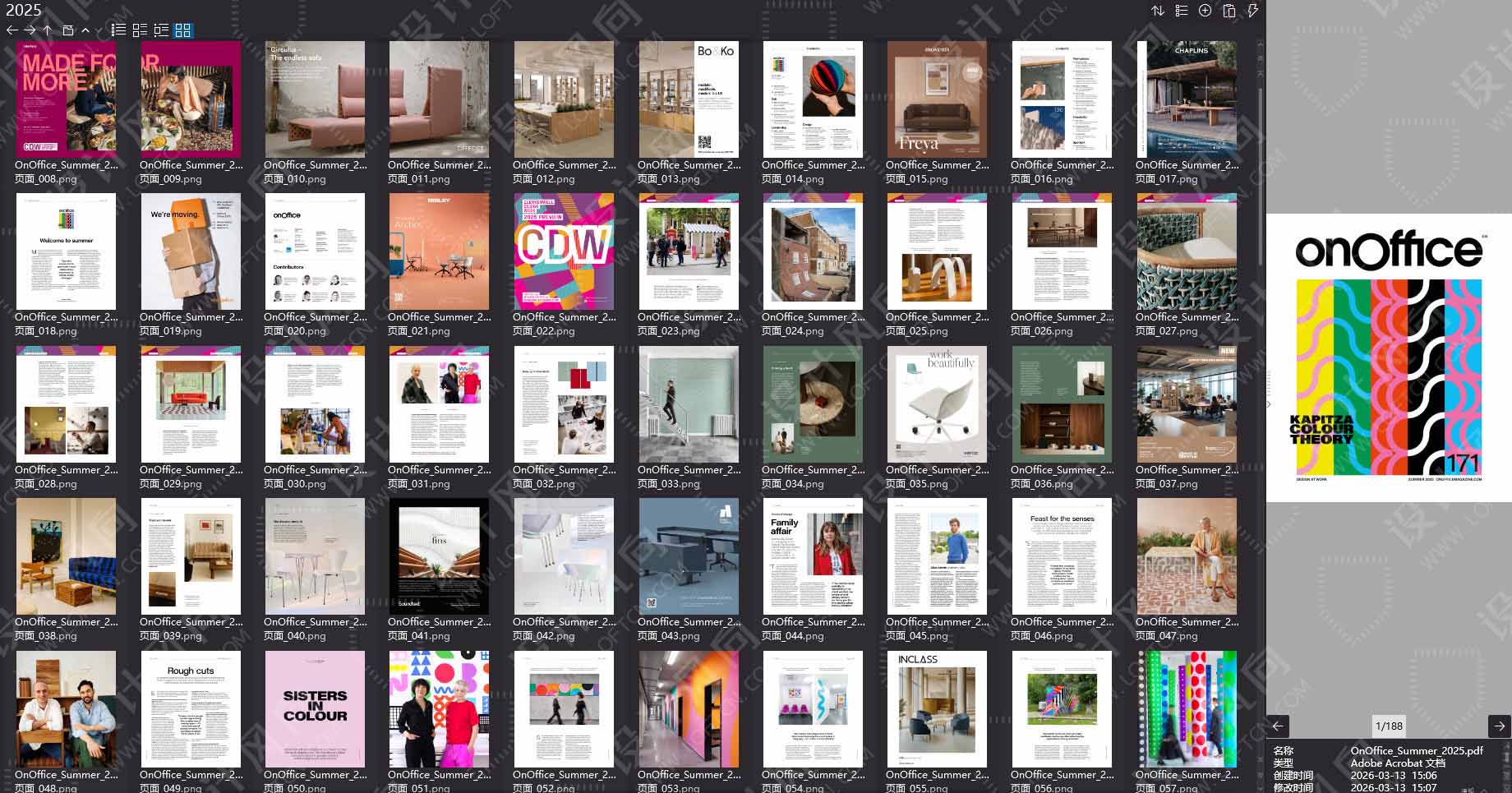This screenshot has height=793, width=1512.
Task: Click the lightning quick-actions icon top right
Action: click(x=1252, y=11)
